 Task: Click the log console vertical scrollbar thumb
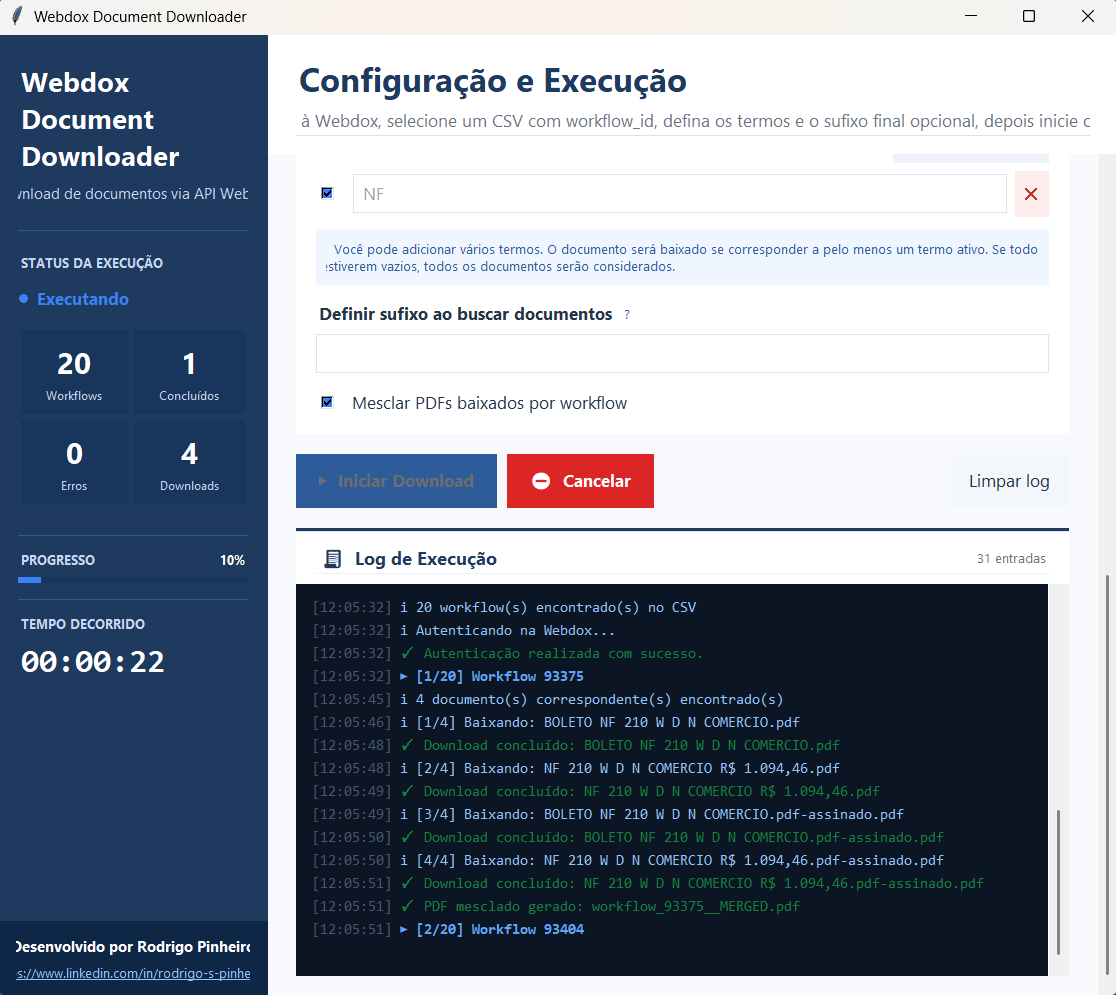tap(1058, 881)
